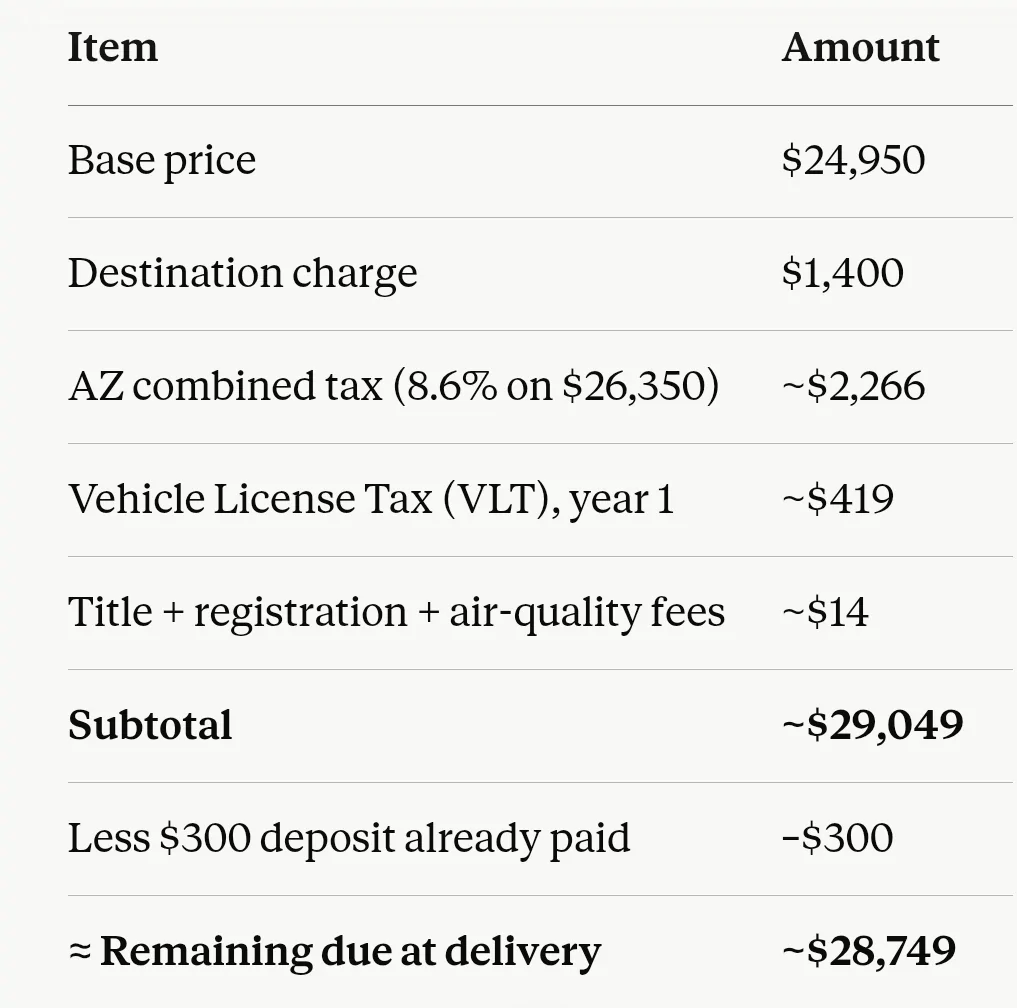Click the ~$14 fees amount

click(825, 612)
